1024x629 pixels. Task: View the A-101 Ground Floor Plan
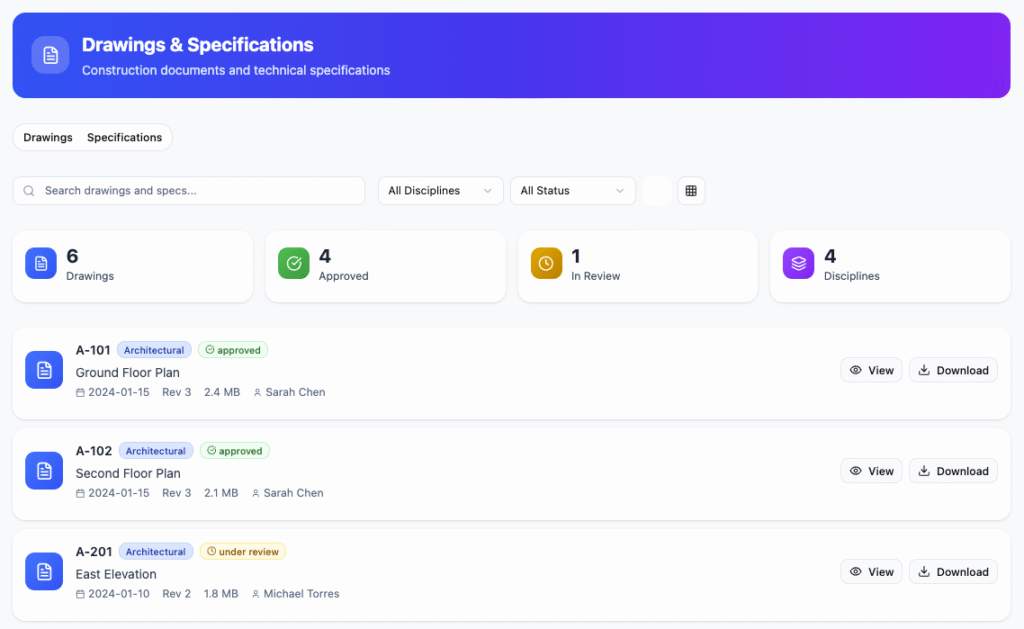coord(871,370)
